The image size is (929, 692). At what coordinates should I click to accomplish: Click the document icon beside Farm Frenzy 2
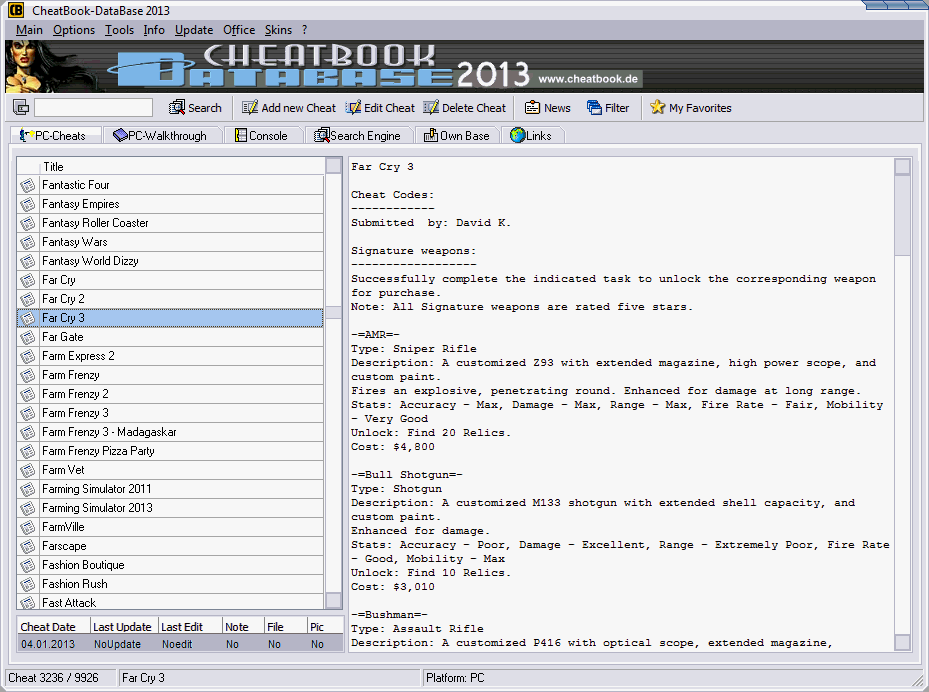[28, 394]
